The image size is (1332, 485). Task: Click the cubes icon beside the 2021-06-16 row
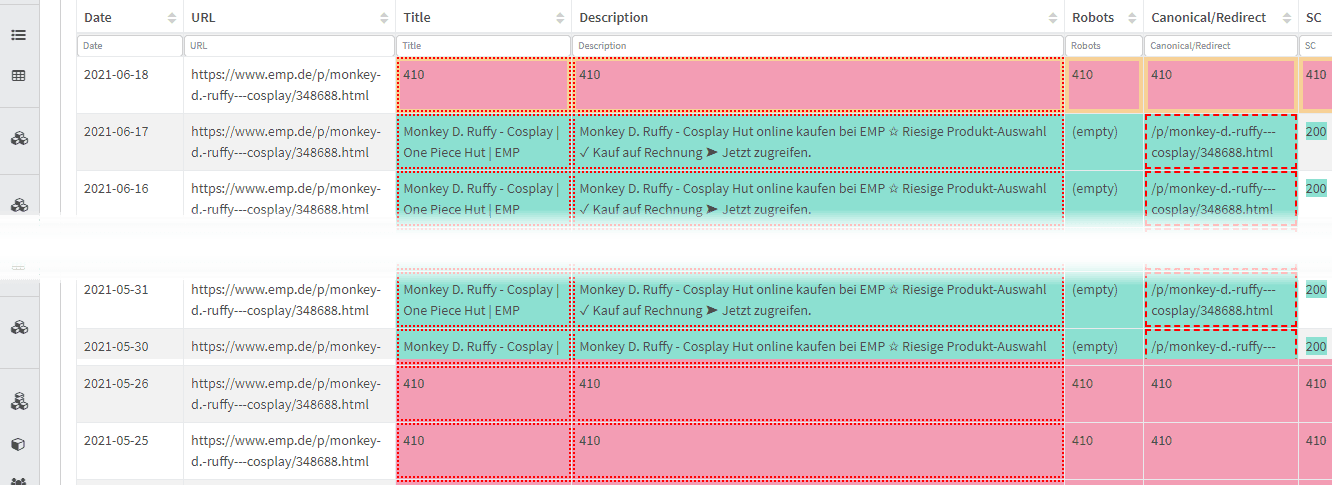click(18, 204)
